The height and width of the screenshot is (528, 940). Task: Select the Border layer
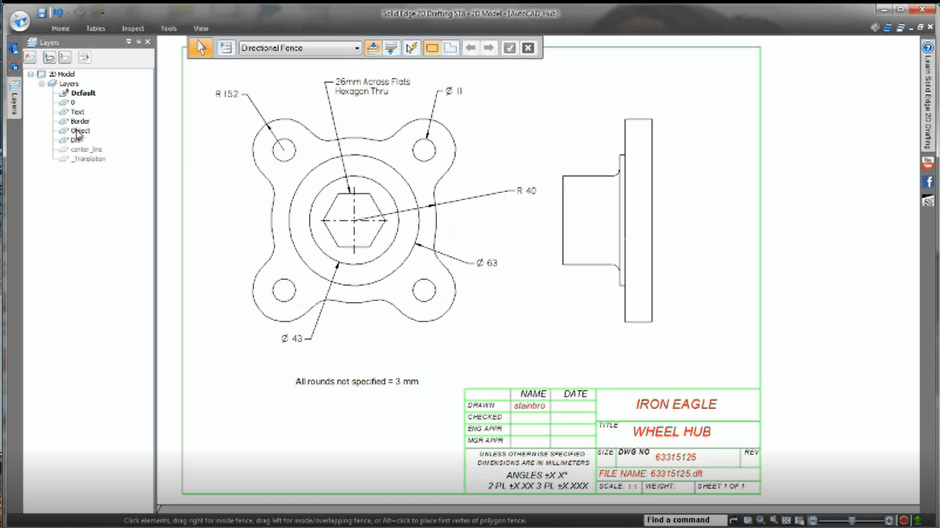(x=80, y=121)
